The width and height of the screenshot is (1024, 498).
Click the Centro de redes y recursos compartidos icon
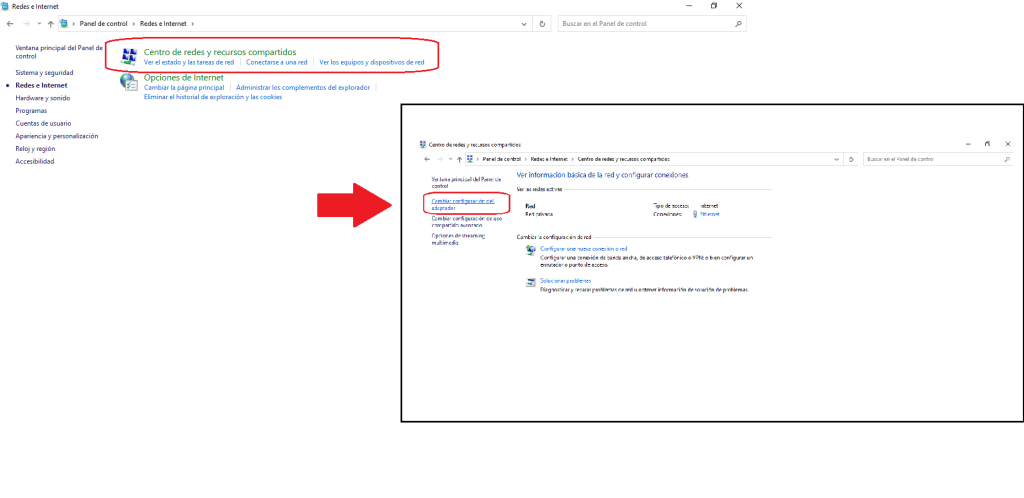pos(128,56)
